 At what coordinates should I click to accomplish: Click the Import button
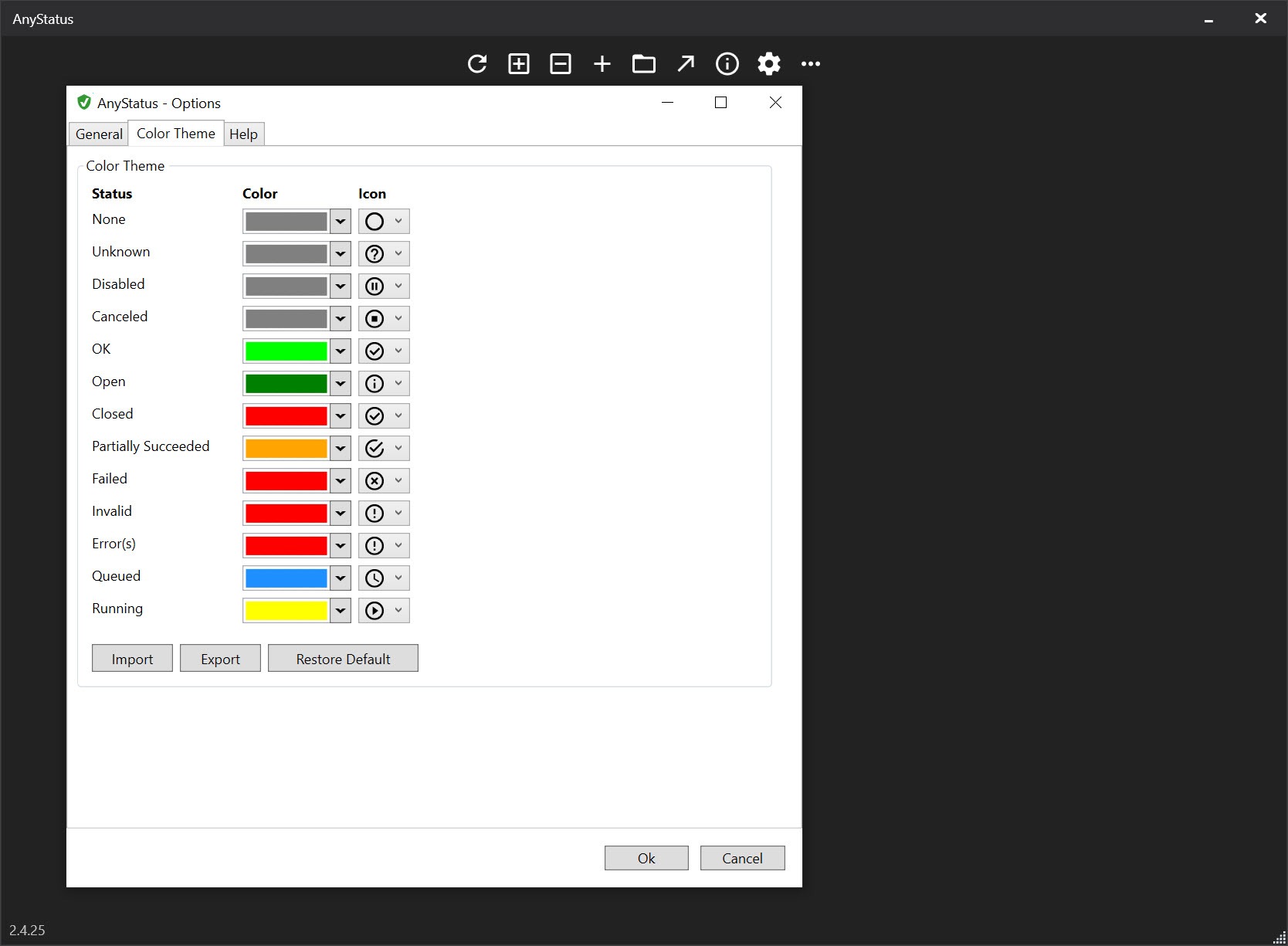(x=132, y=659)
